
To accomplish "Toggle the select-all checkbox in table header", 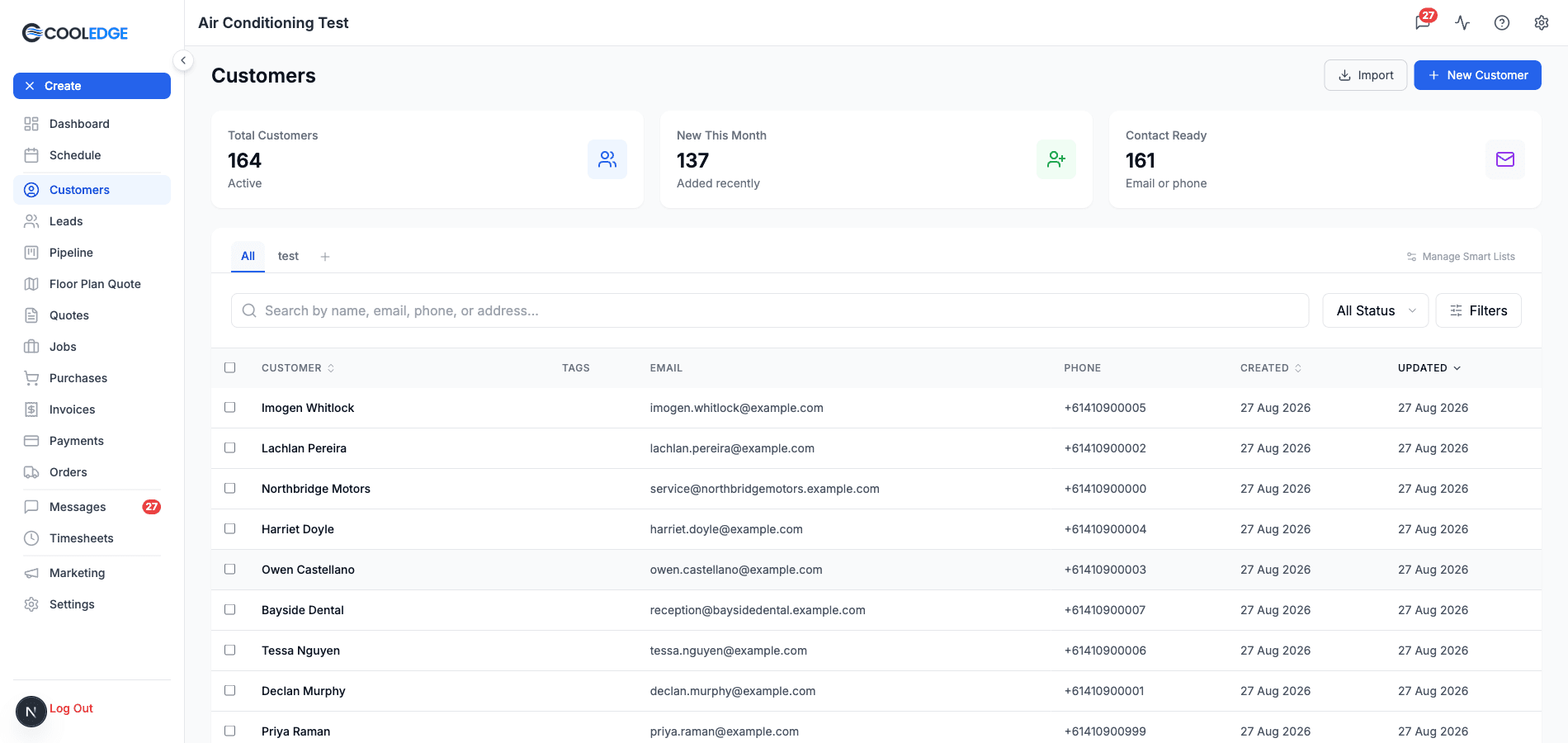I will point(230,367).
